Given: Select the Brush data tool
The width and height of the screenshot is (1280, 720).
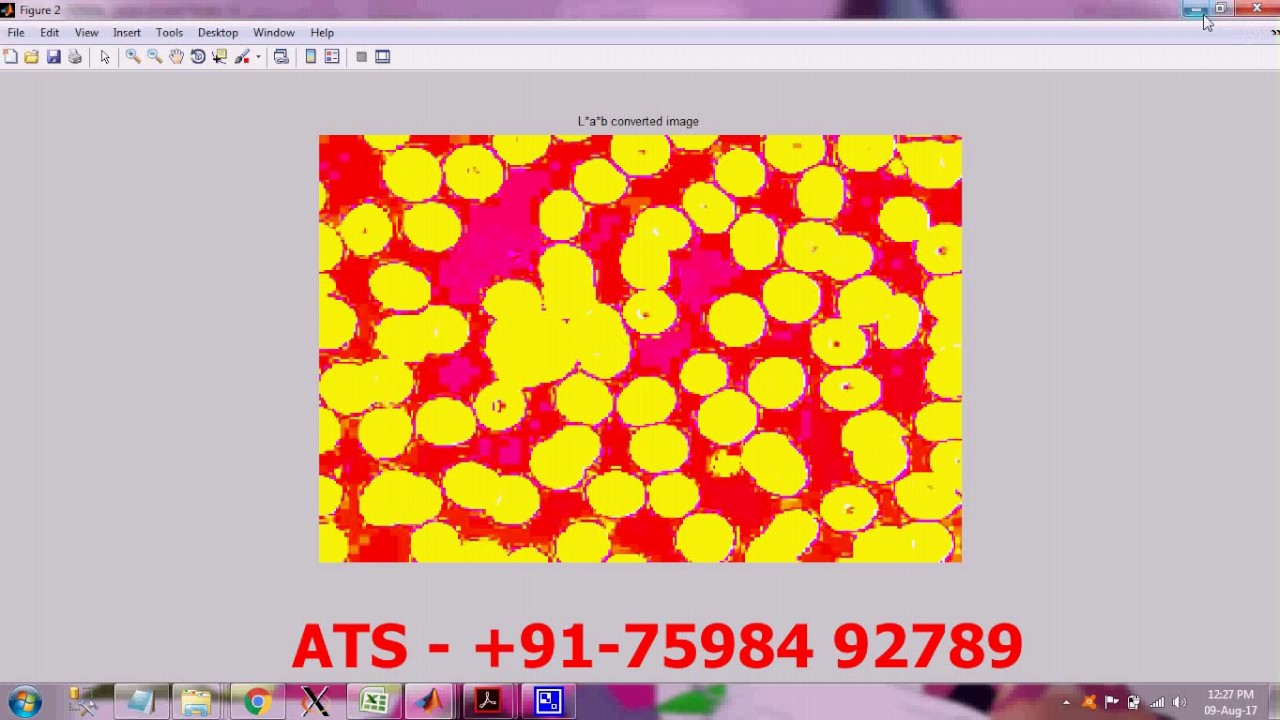Looking at the screenshot, I should (x=242, y=57).
